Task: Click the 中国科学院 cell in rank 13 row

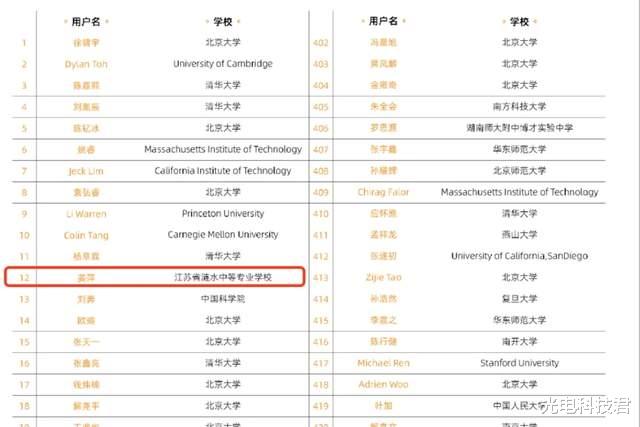Action: (223, 299)
